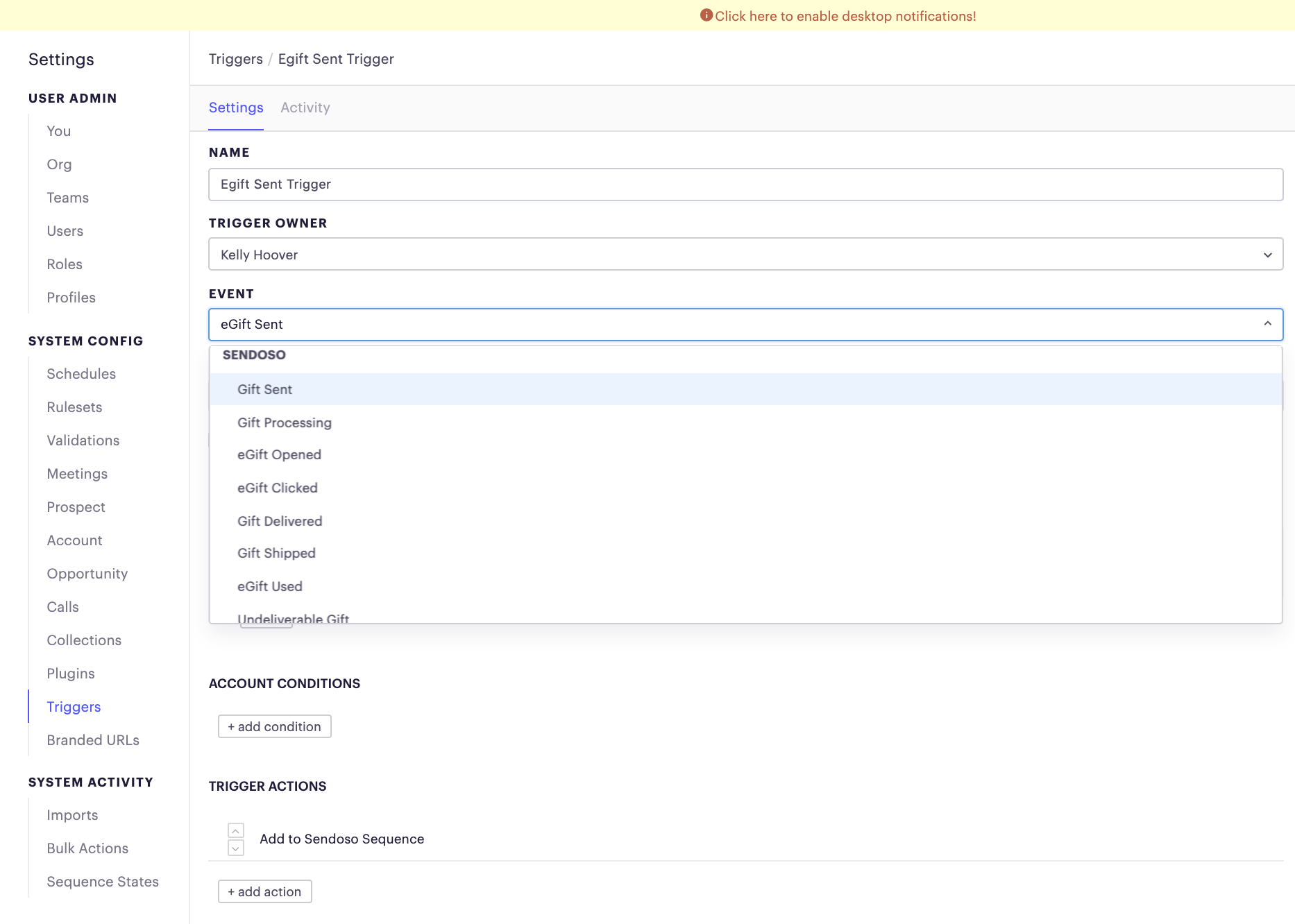Move Sendoso Sequence action down
Viewport: 1295px width, 924px height.
[236, 848]
